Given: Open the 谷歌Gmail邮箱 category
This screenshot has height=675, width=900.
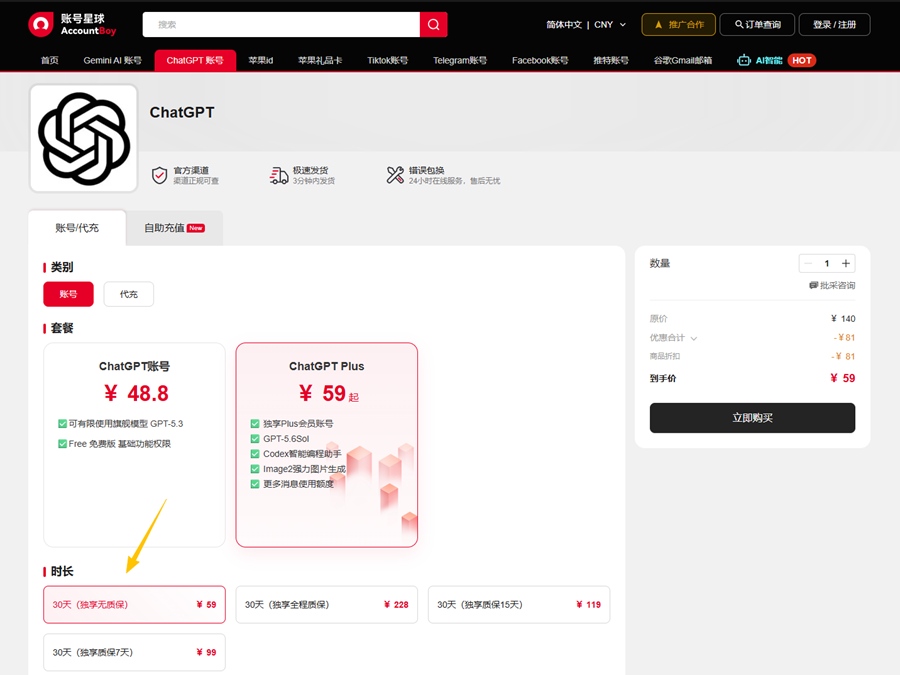Looking at the screenshot, I should click(682, 60).
